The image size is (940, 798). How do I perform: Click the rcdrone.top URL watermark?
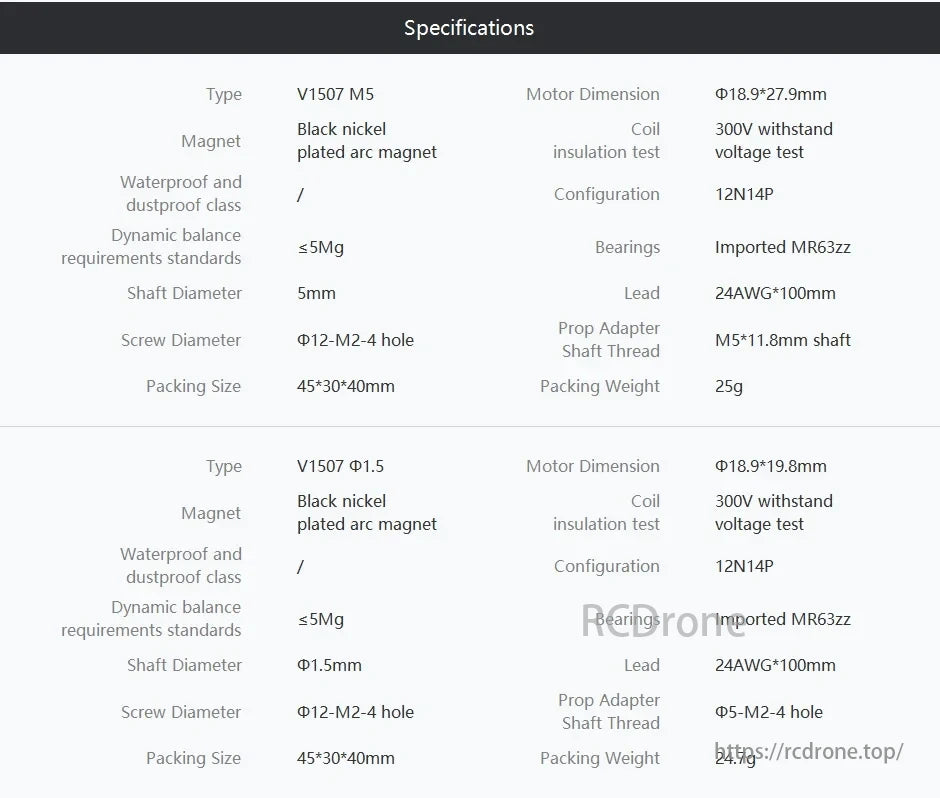[810, 751]
